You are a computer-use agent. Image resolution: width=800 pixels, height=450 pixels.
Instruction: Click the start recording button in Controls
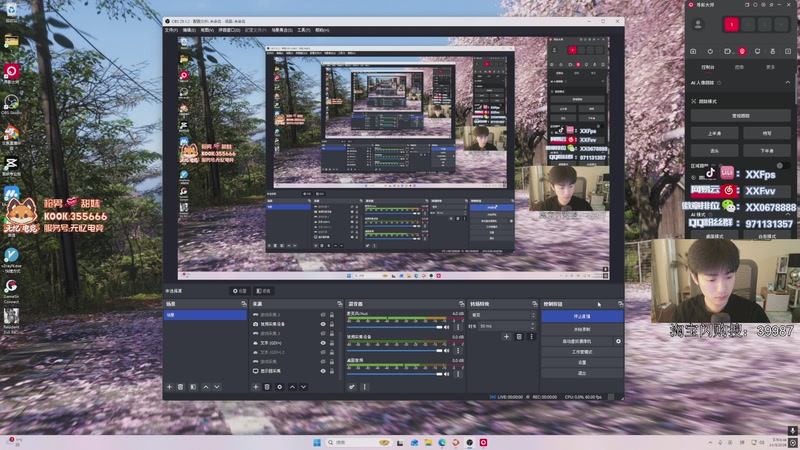pyautogui.click(x=582, y=330)
